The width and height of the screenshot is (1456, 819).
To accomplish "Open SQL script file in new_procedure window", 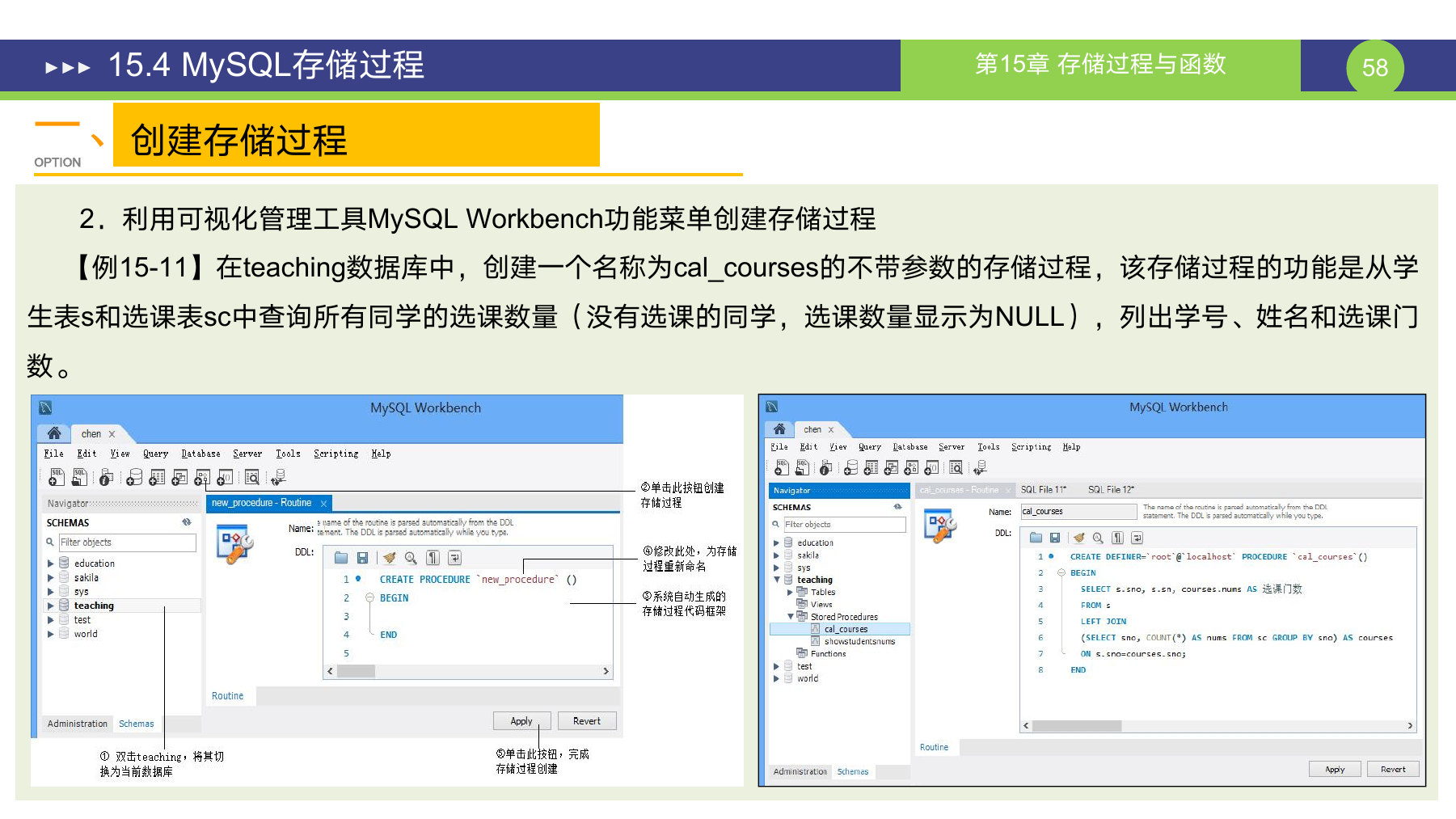I will (79, 477).
